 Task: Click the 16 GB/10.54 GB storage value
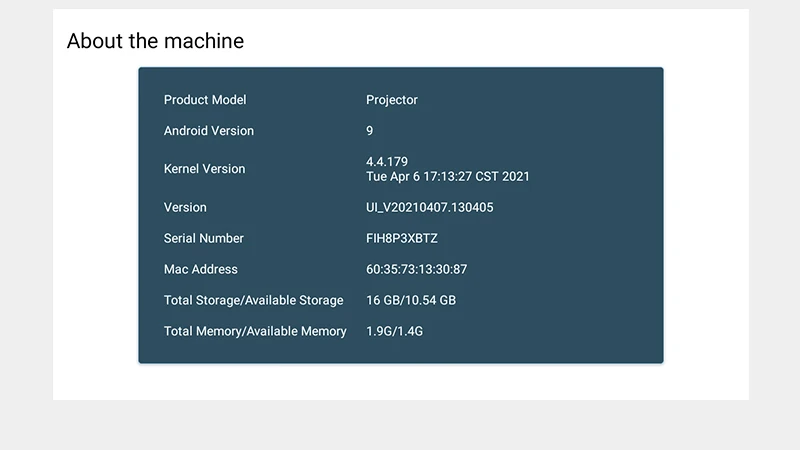[x=411, y=301]
